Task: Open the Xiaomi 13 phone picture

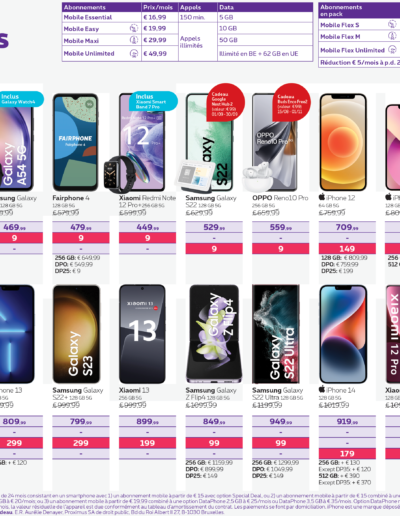Action: [142, 334]
